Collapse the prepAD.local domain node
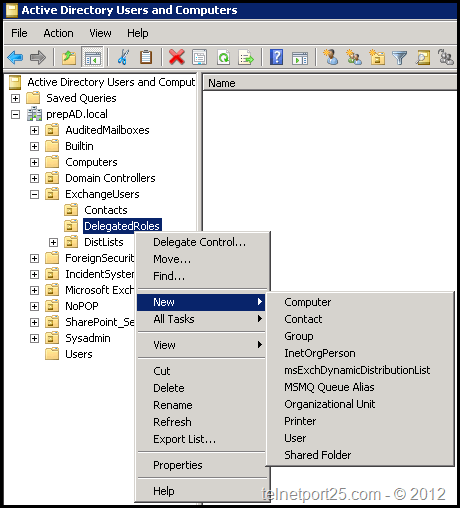This screenshot has width=460, height=508. 15,115
